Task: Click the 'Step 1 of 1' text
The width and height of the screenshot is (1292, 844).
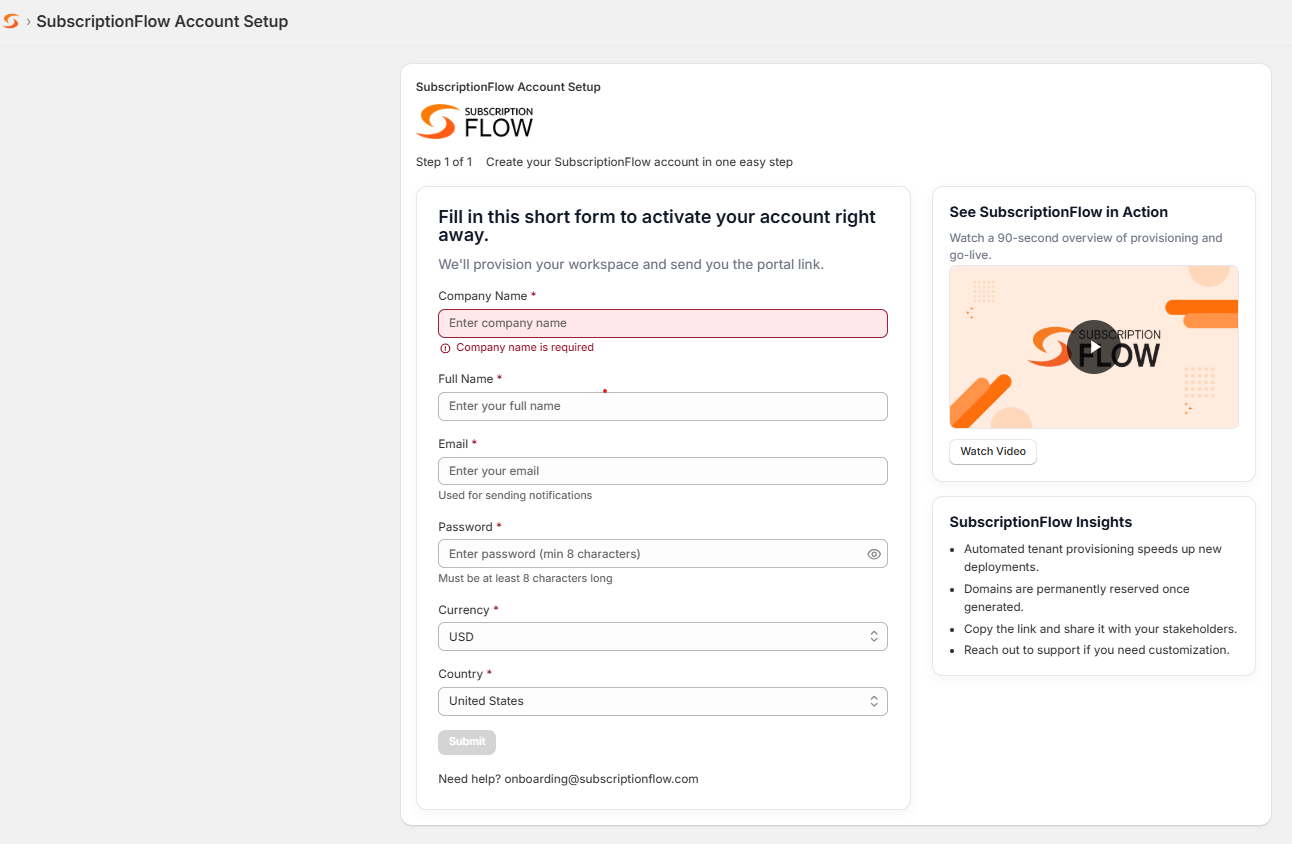Action: (444, 162)
